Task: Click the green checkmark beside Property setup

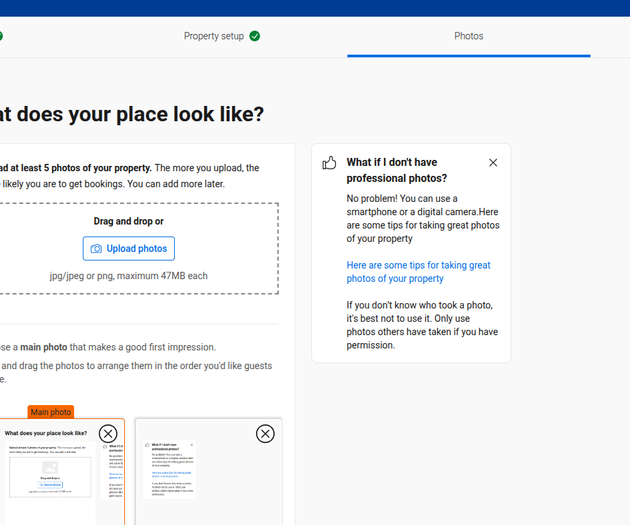Action: [255, 36]
